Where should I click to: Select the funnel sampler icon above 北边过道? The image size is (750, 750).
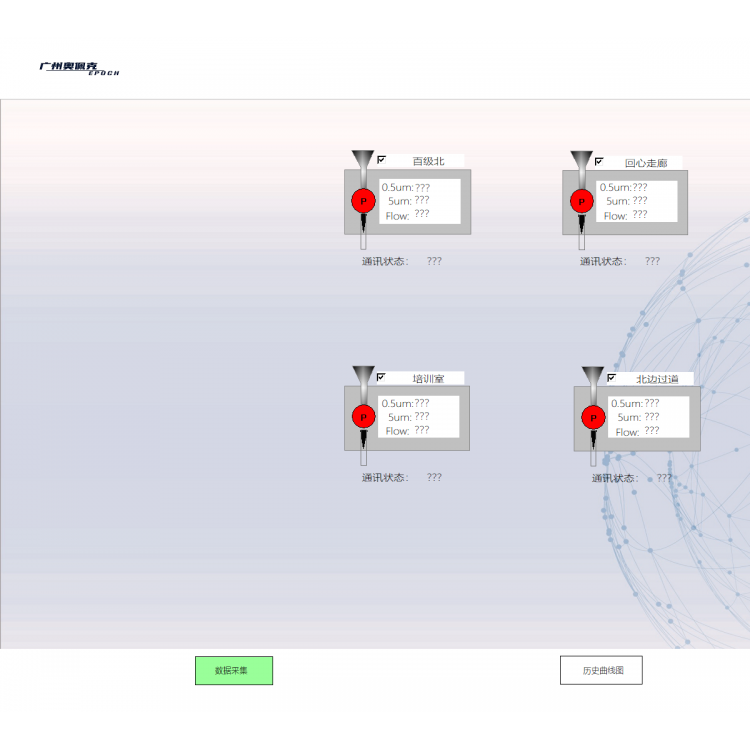(593, 377)
